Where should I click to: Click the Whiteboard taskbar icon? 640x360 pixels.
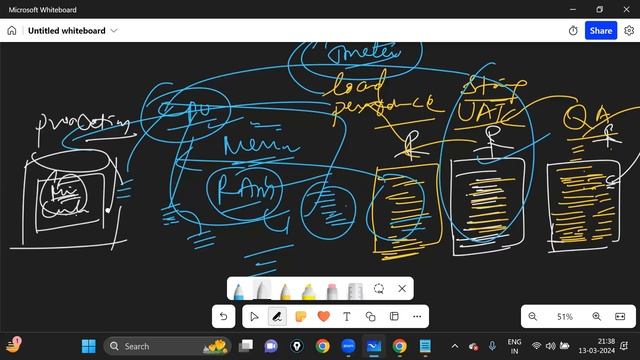pos(374,346)
